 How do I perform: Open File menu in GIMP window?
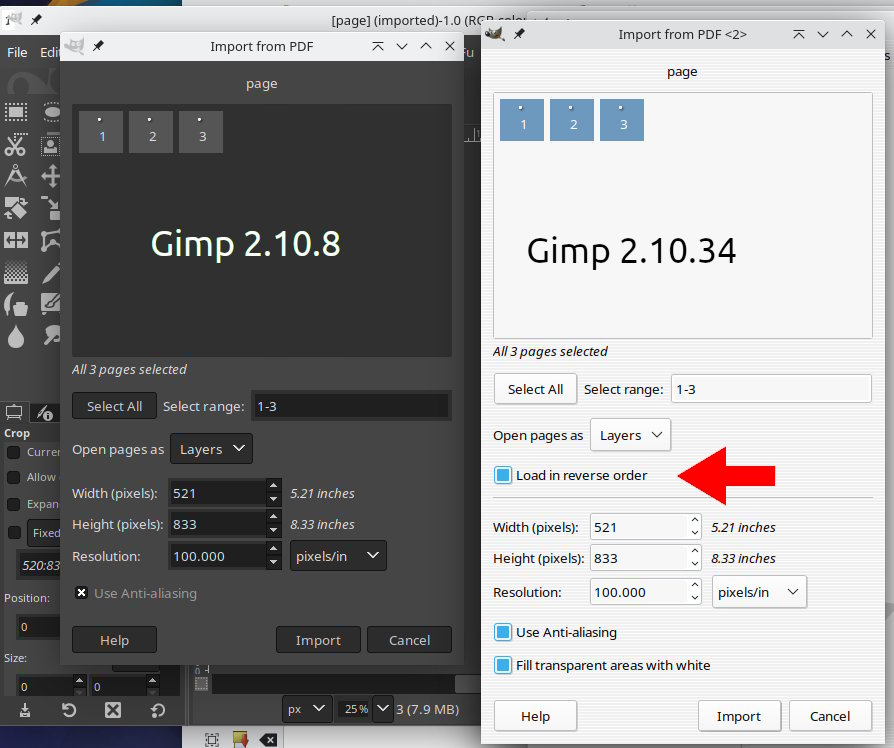pos(17,52)
